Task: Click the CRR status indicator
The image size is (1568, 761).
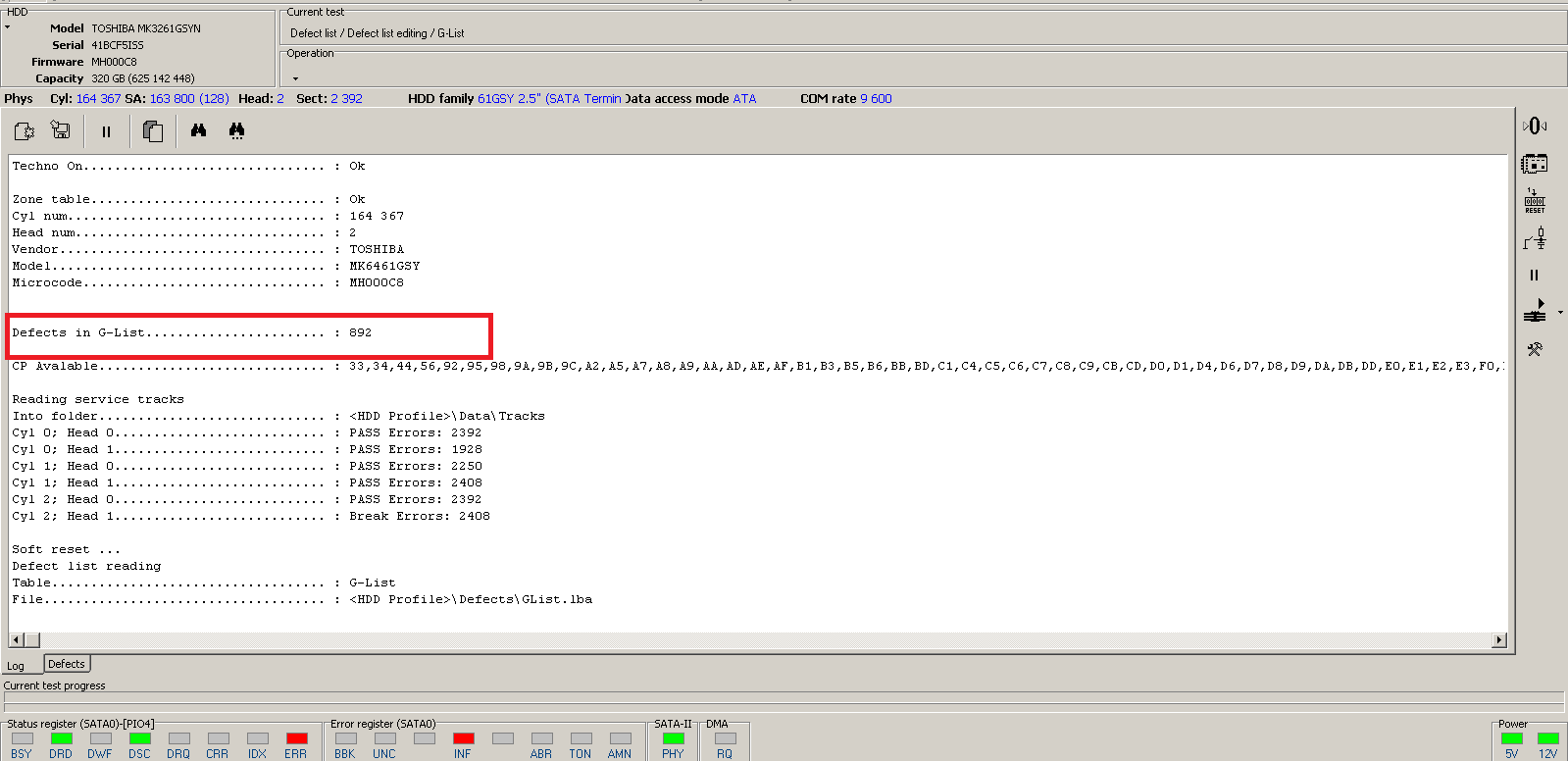Action: coord(219,738)
